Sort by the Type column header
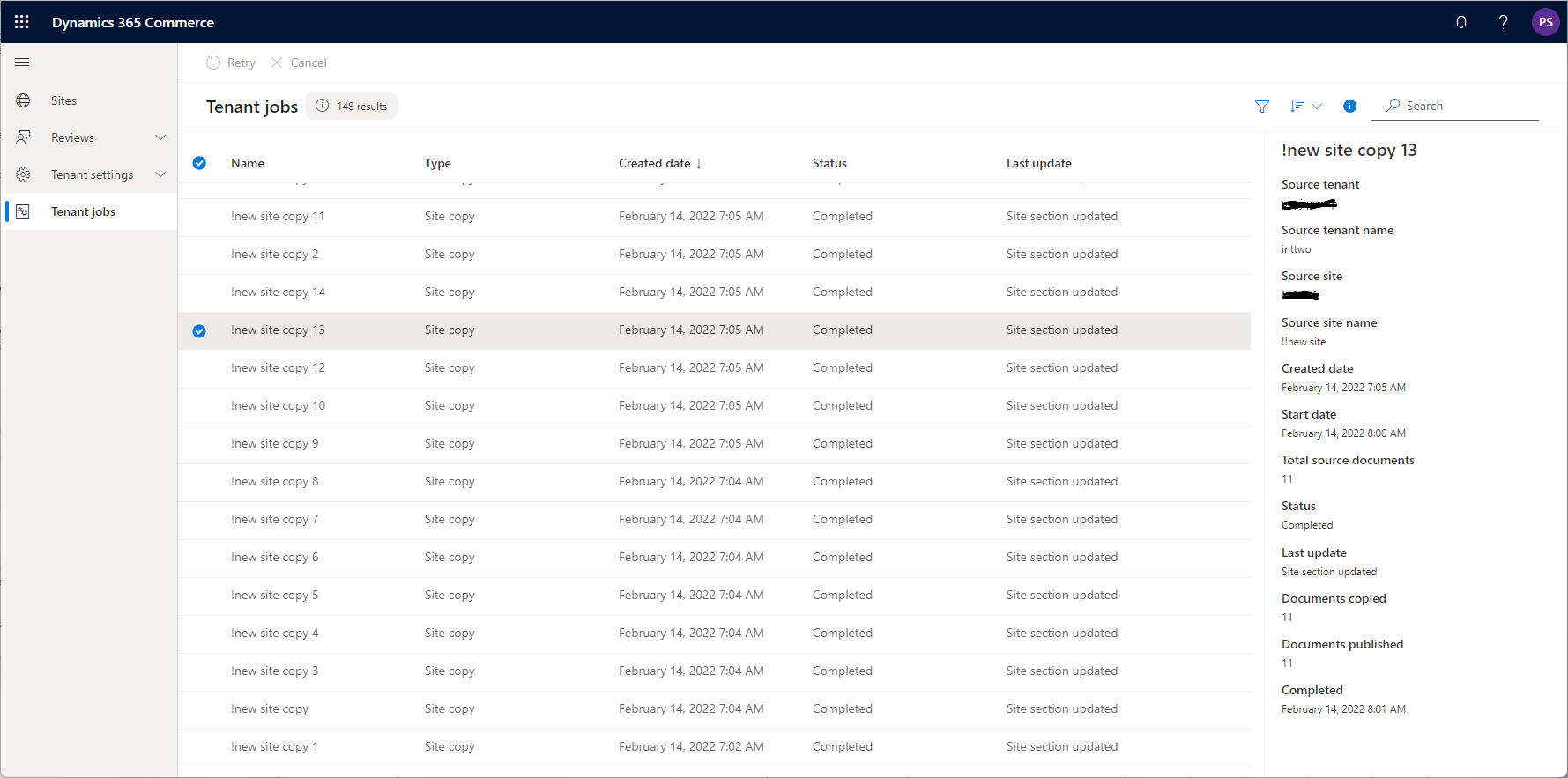1568x778 pixels. tap(438, 163)
